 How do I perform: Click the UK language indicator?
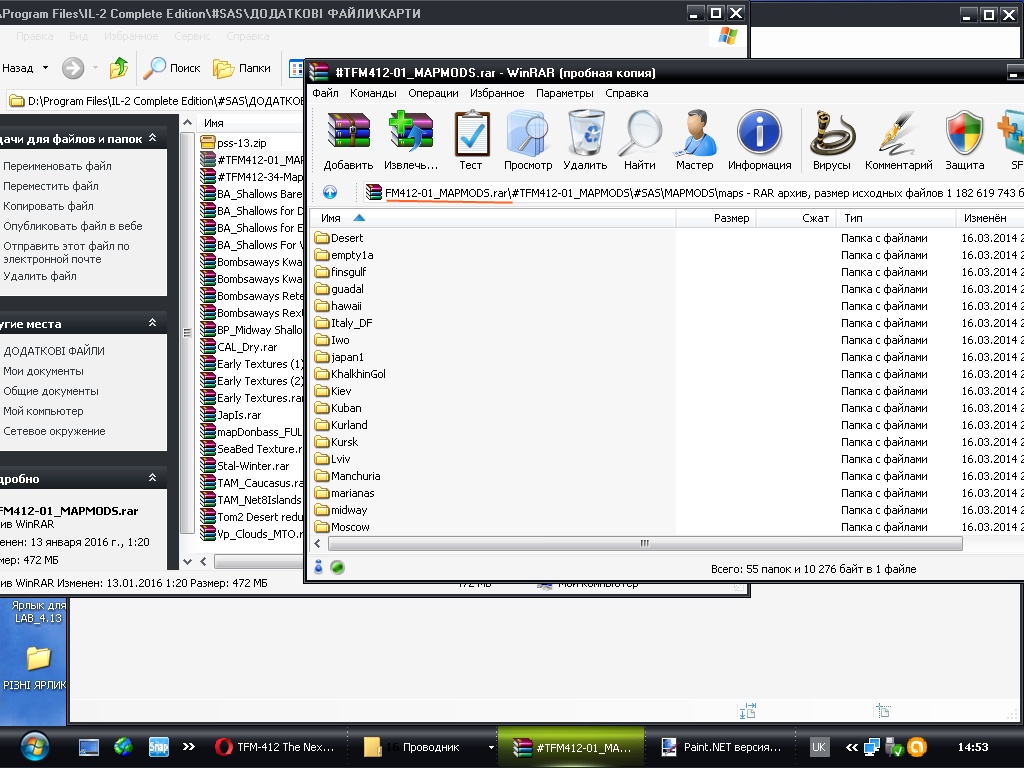tap(818, 746)
